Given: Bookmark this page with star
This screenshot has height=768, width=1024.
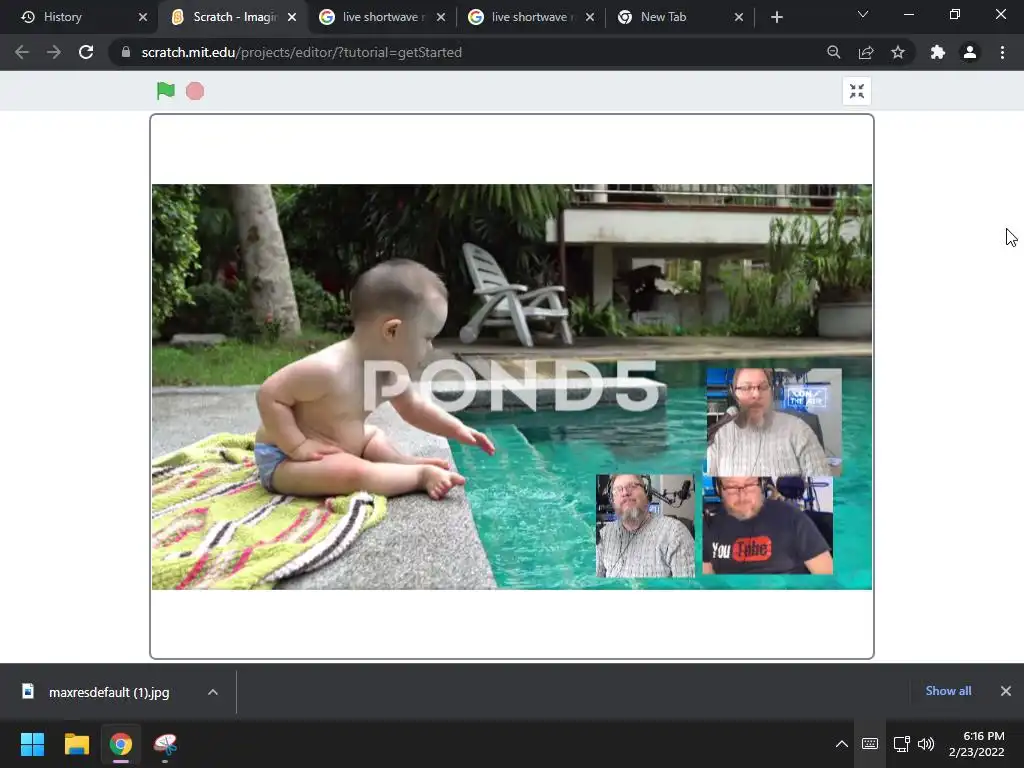Looking at the screenshot, I should 898,52.
